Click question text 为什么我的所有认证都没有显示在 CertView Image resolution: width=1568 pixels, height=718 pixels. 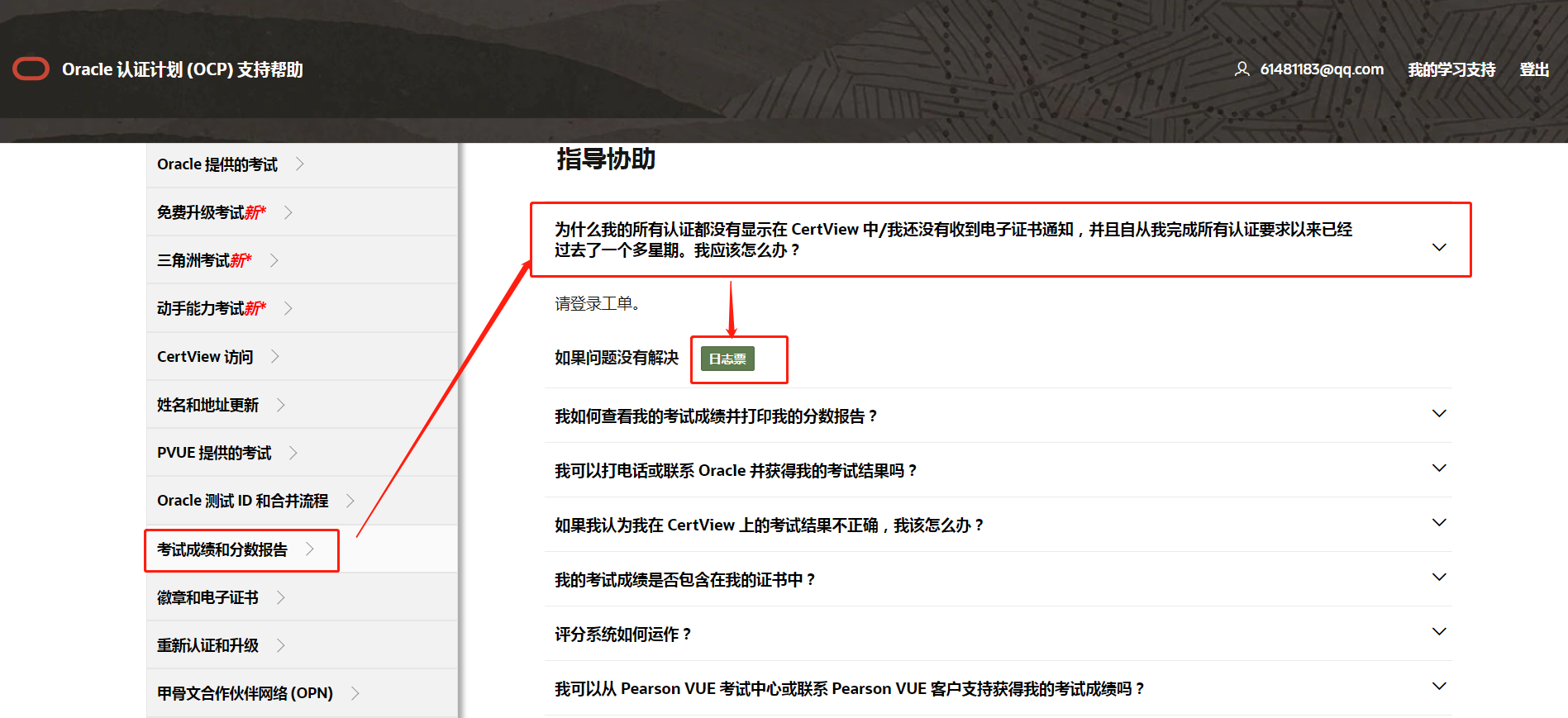953,240
